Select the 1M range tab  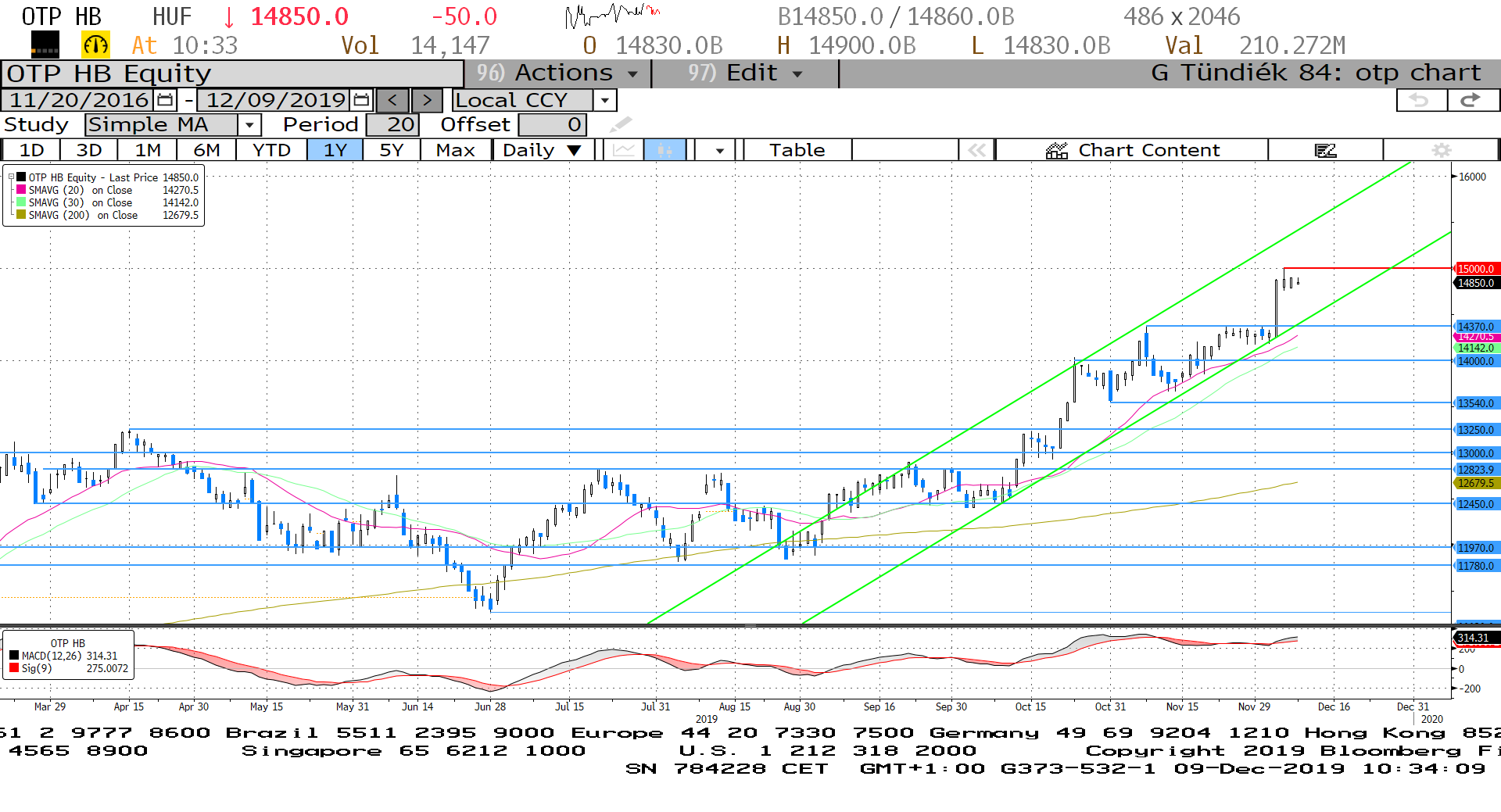148,150
